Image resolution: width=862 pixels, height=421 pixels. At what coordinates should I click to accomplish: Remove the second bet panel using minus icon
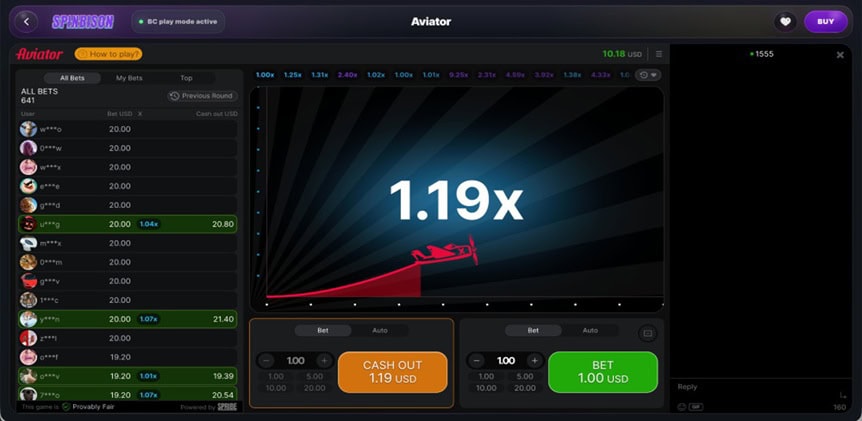click(x=648, y=333)
